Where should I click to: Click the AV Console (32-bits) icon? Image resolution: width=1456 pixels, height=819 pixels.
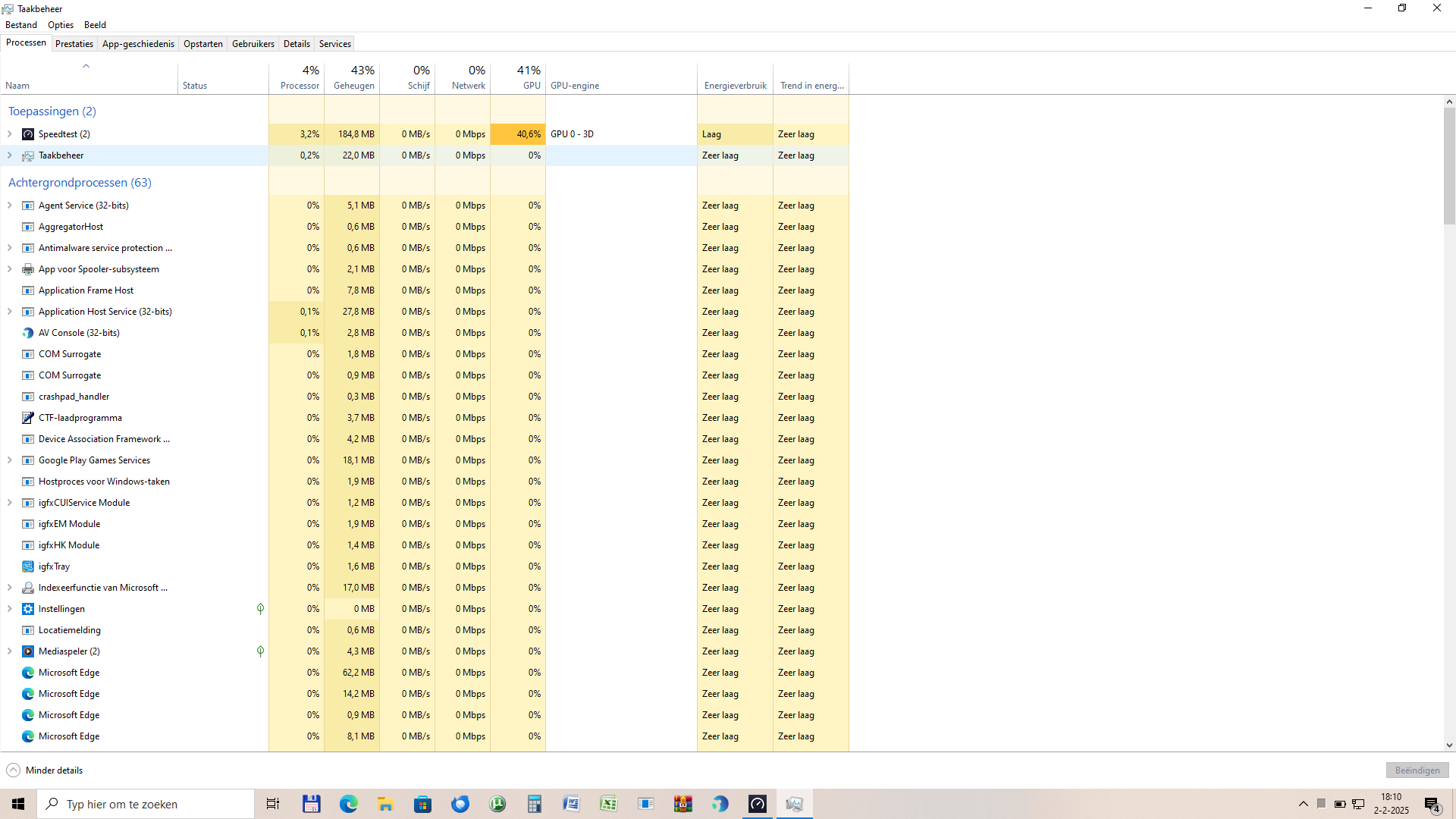28,333
